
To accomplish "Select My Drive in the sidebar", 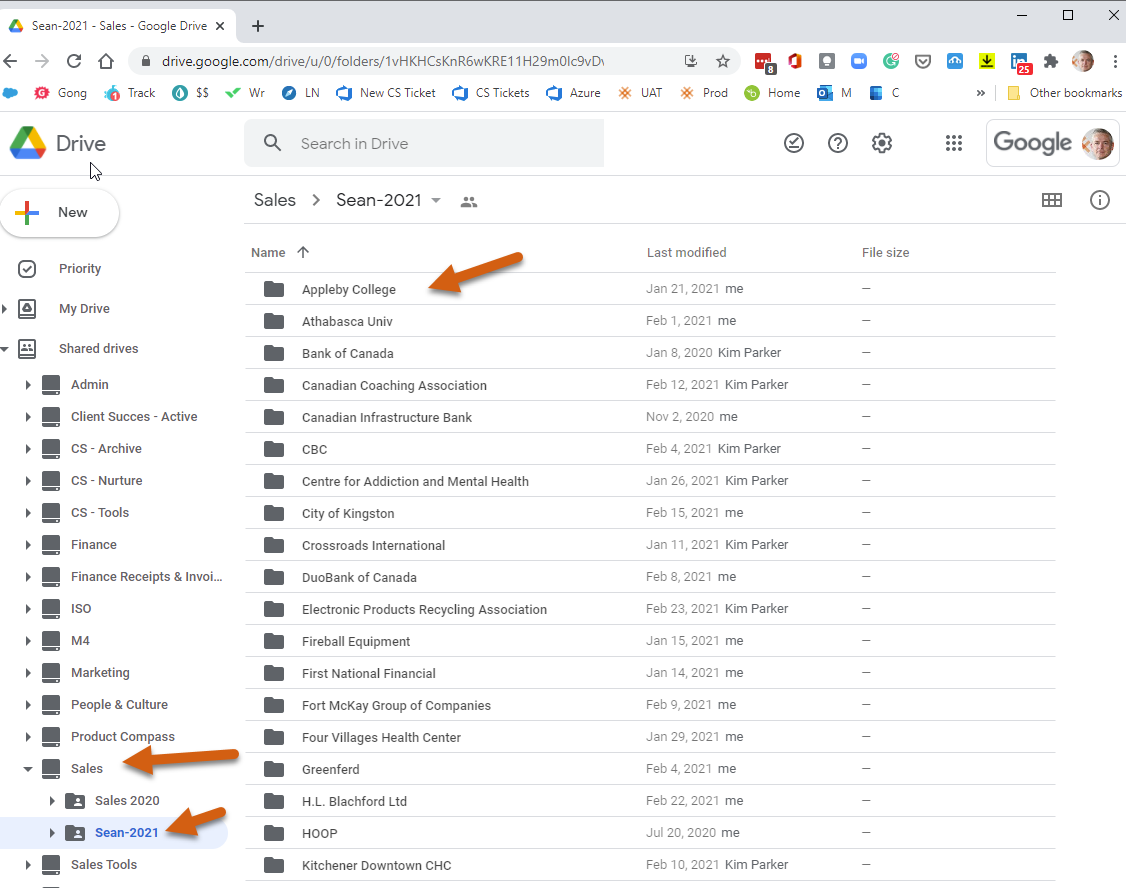I will pyautogui.click(x=84, y=309).
